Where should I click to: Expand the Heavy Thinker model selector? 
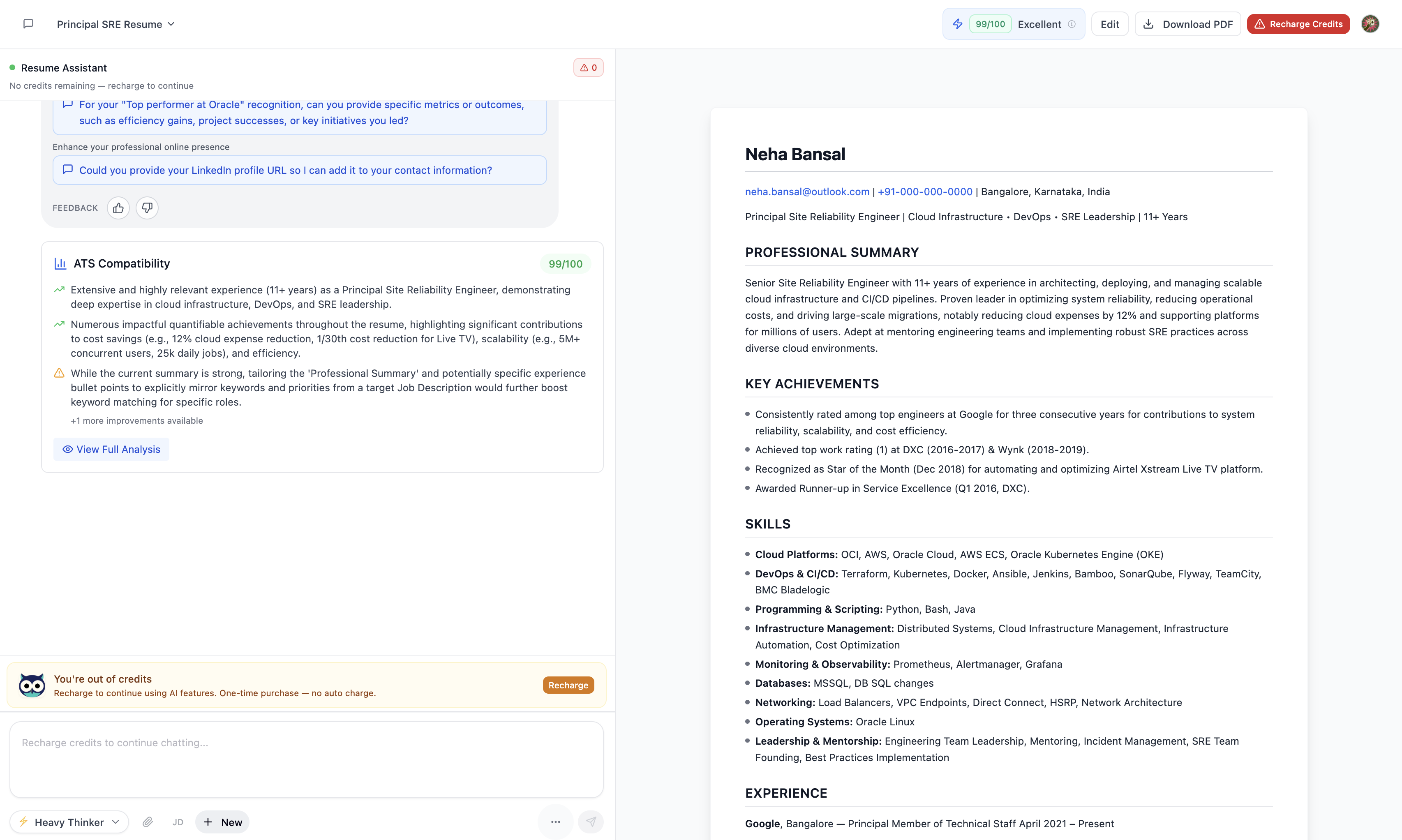point(69,822)
